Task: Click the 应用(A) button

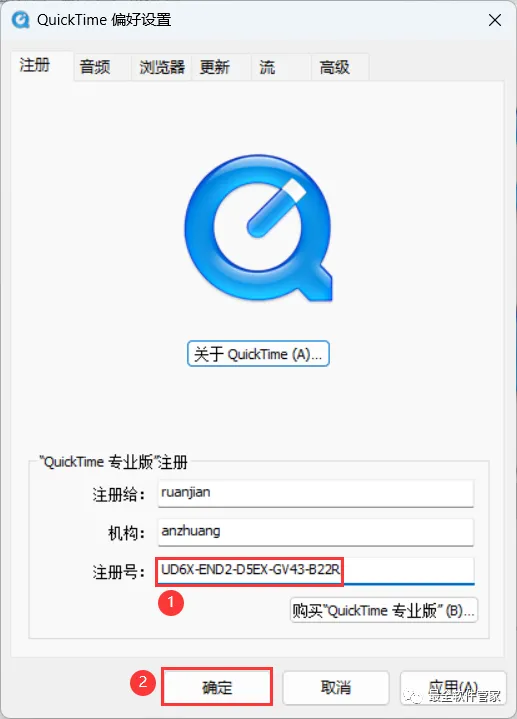Action: [x=453, y=687]
